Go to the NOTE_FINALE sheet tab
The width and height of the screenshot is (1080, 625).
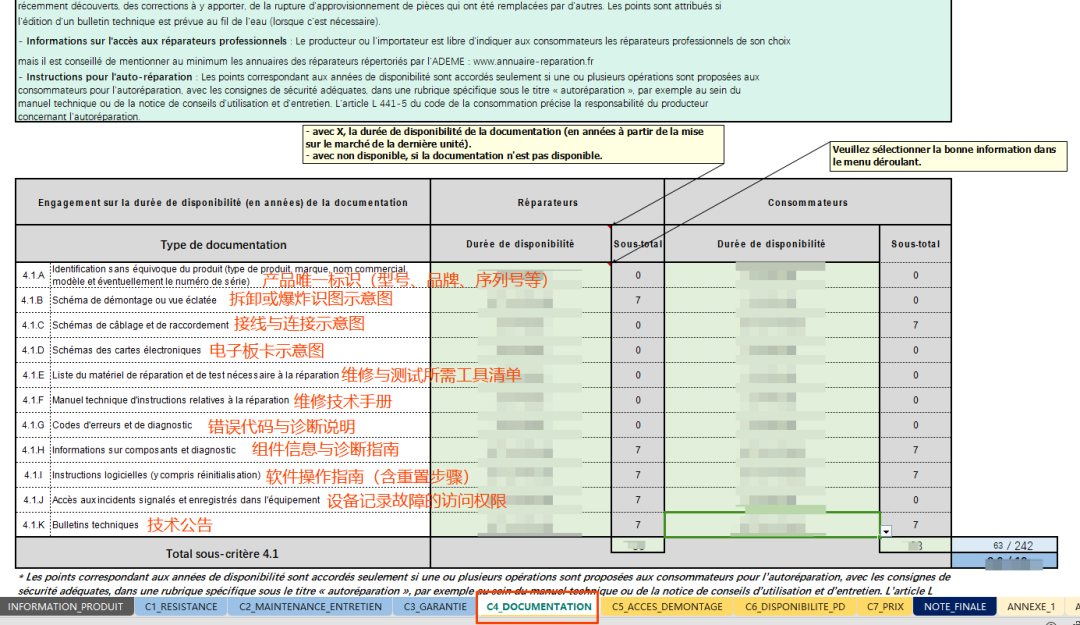pyautogui.click(x=955, y=606)
